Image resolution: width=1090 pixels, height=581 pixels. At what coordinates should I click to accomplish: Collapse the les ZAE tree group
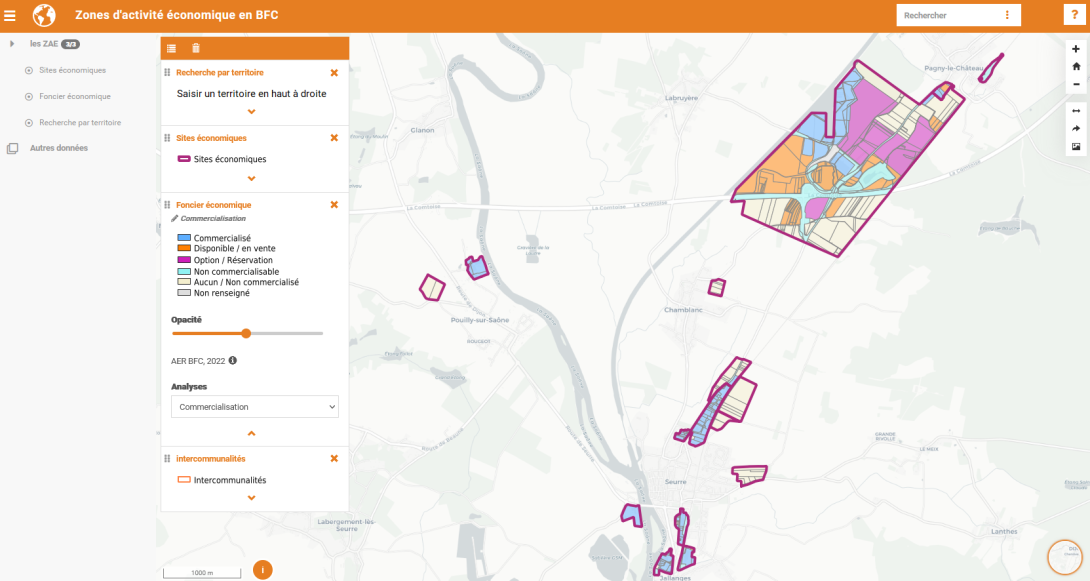pyautogui.click(x=12, y=44)
